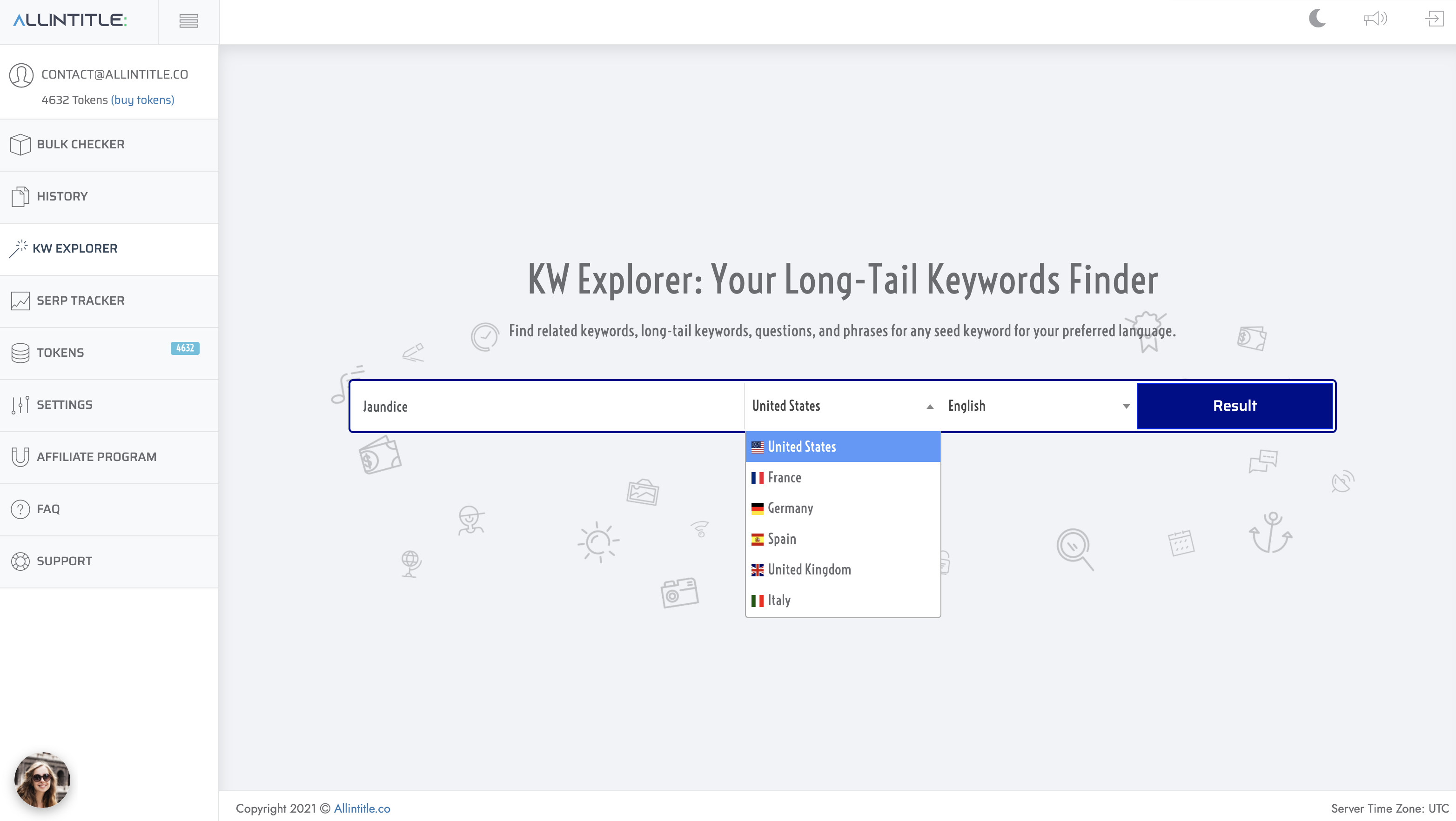Click the Affiliate Program sidebar icon
Screen dimensions: 1456x821
[19, 457]
